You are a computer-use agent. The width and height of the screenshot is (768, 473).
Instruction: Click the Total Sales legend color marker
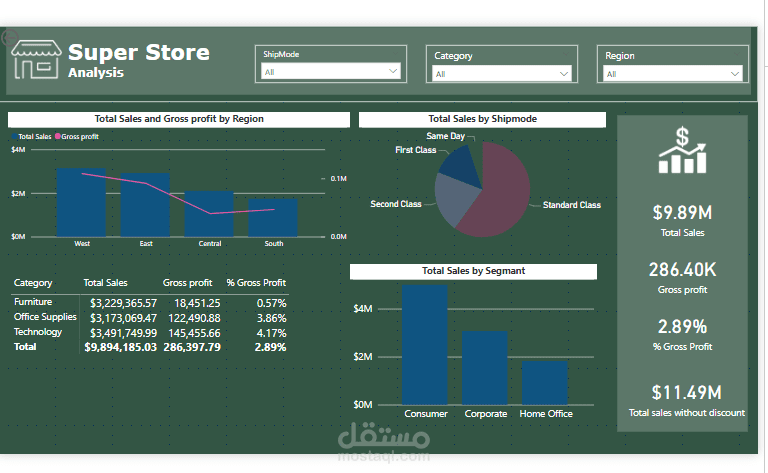click(15, 137)
